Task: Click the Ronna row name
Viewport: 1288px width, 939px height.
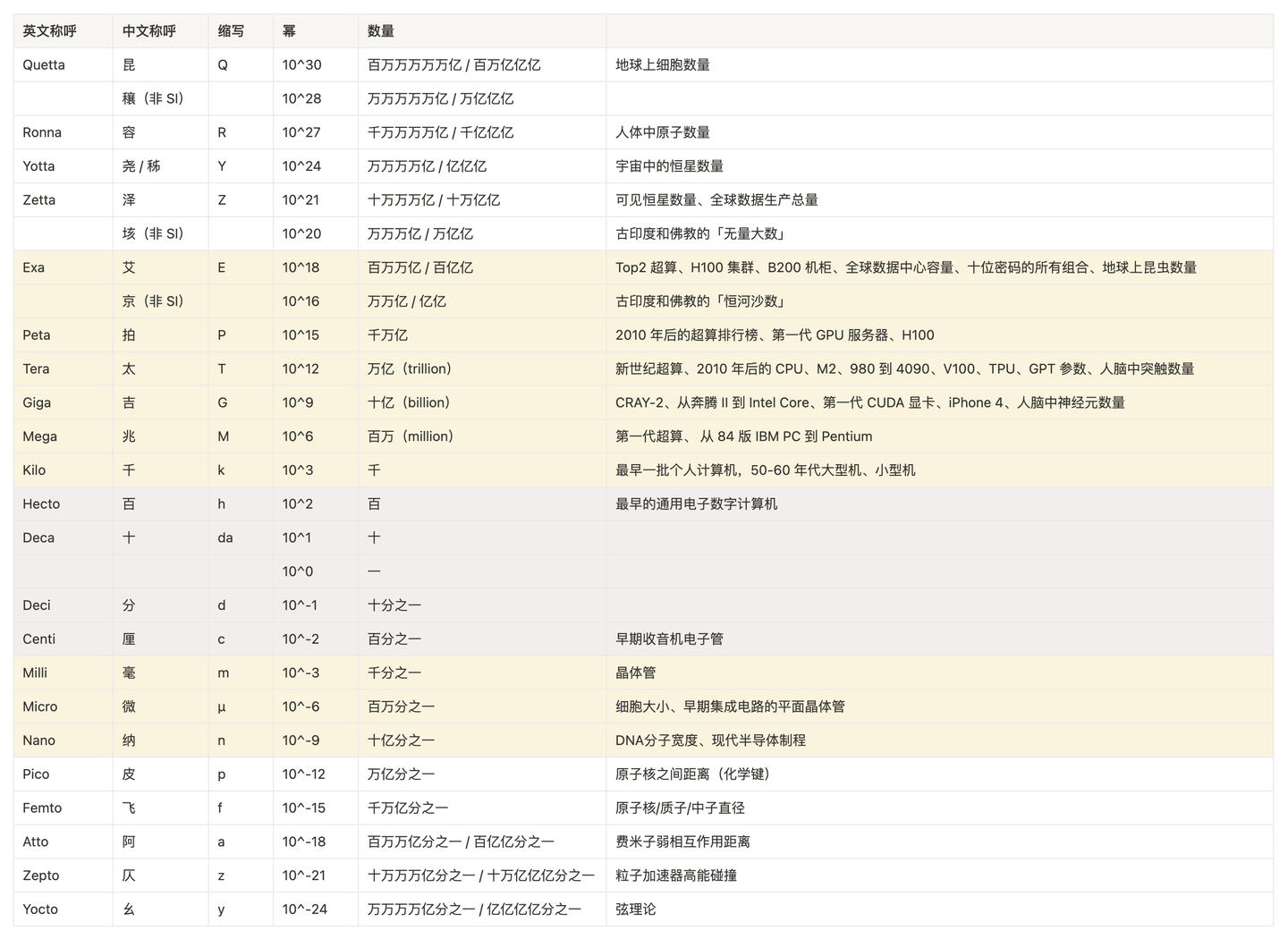Action: [x=63, y=132]
